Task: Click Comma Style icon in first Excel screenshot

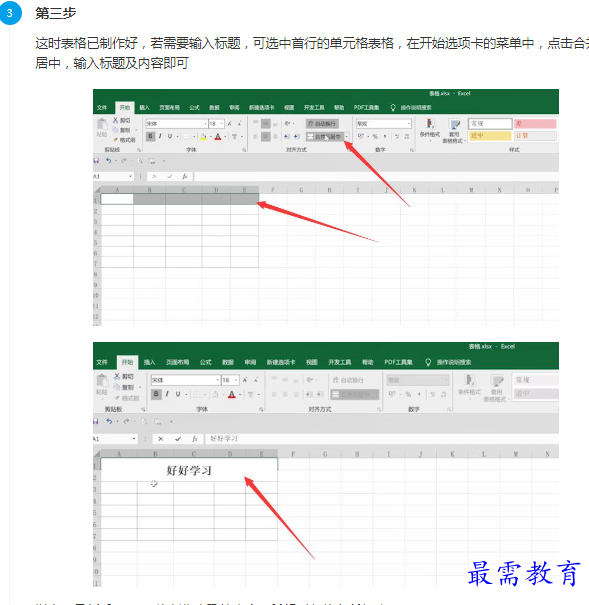Action: [385, 136]
